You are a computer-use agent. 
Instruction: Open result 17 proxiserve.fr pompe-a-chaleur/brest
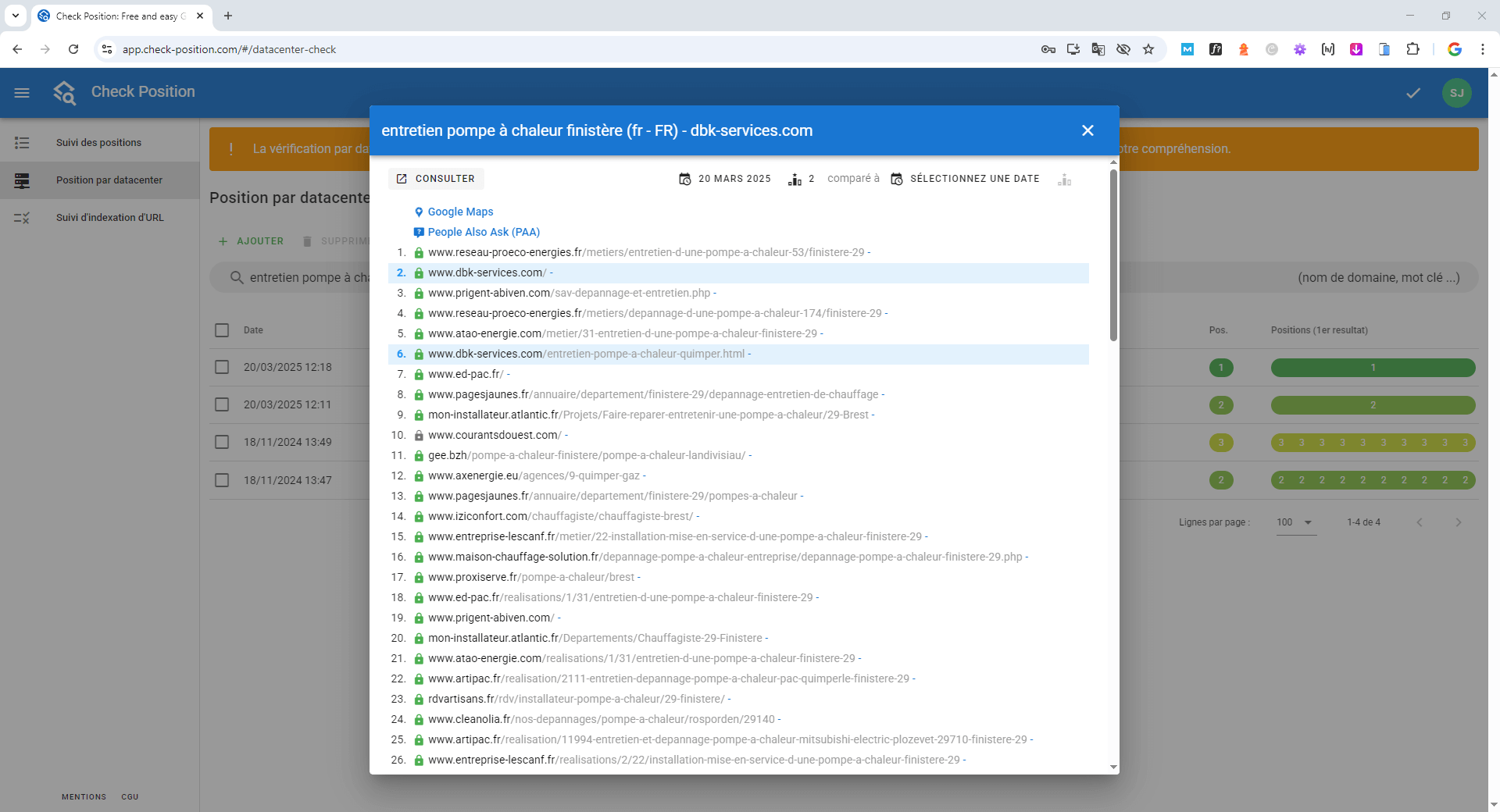[531, 577]
